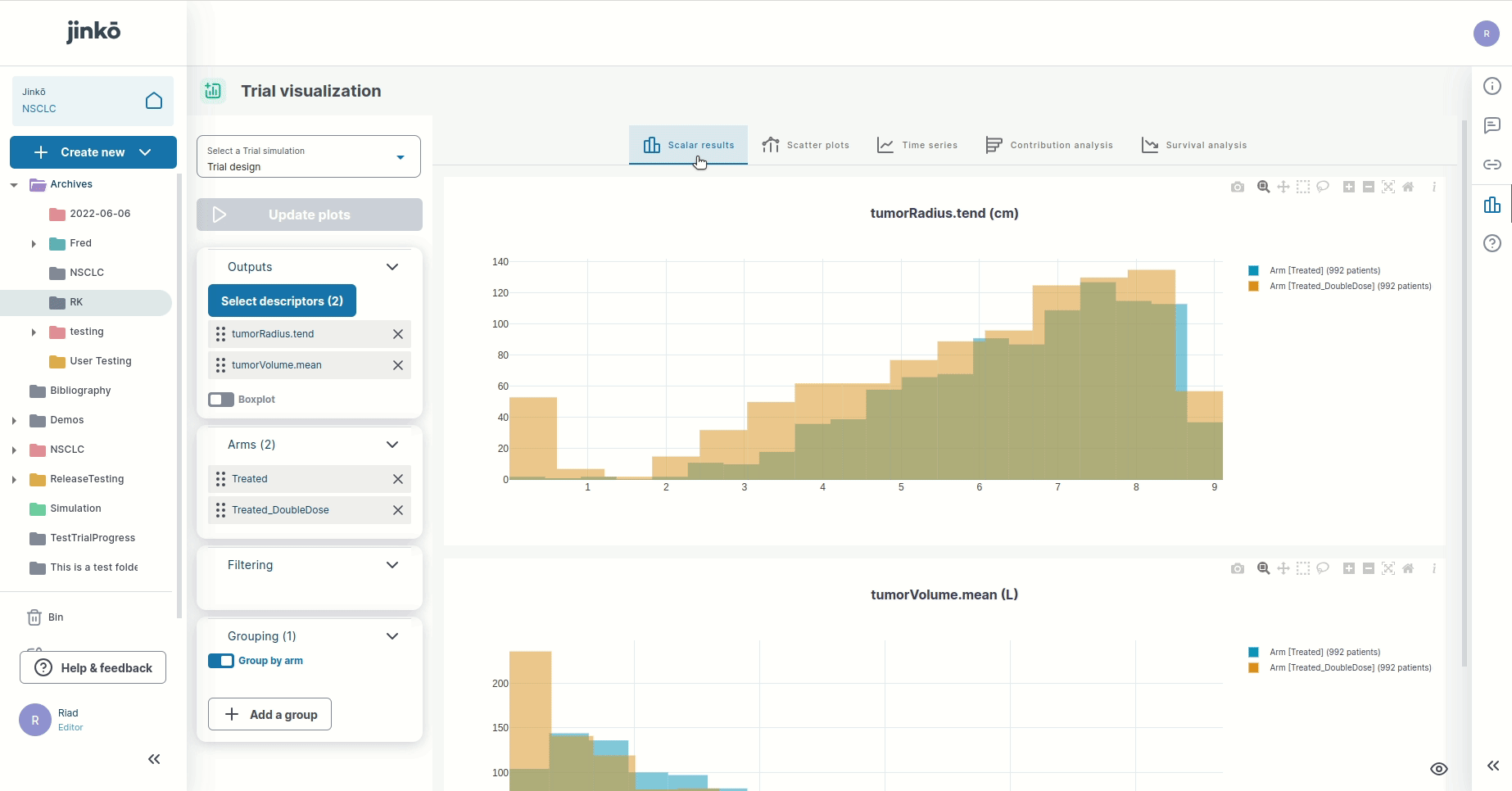
Task: Expand the Demos folder arrow
Action: coord(14,421)
